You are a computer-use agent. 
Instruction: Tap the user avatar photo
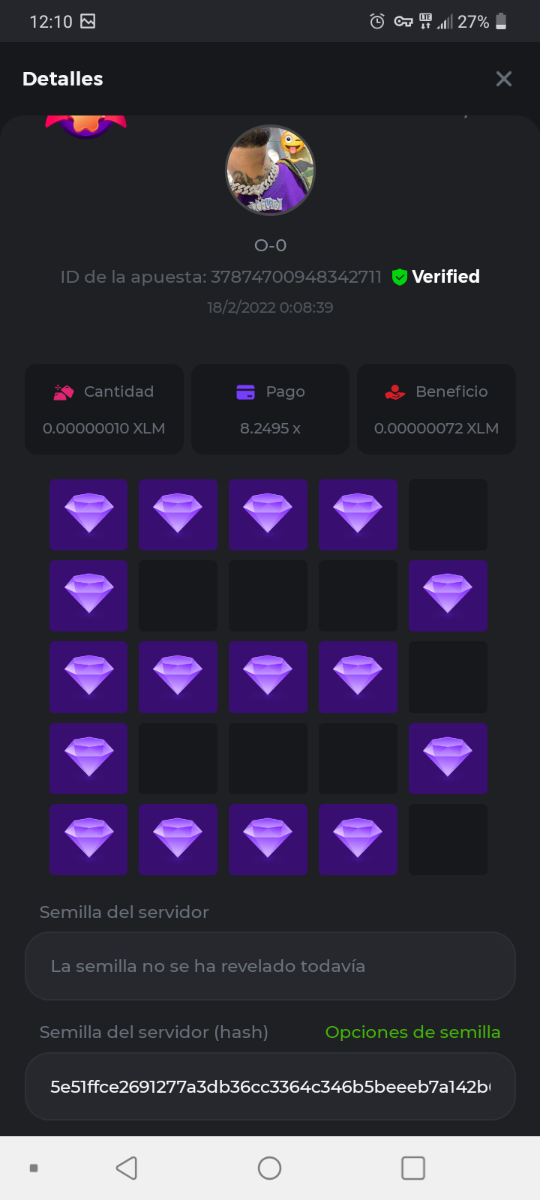(x=270, y=170)
